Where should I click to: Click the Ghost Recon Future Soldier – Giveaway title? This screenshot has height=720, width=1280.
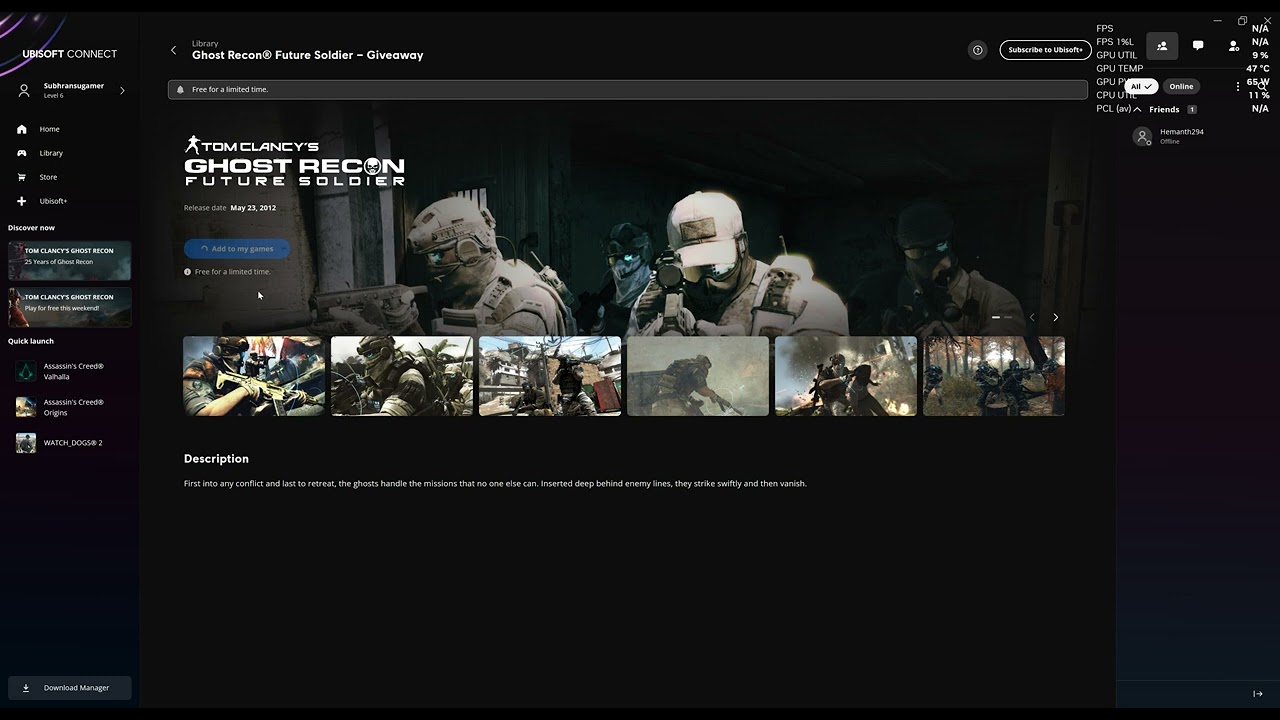[308, 56]
